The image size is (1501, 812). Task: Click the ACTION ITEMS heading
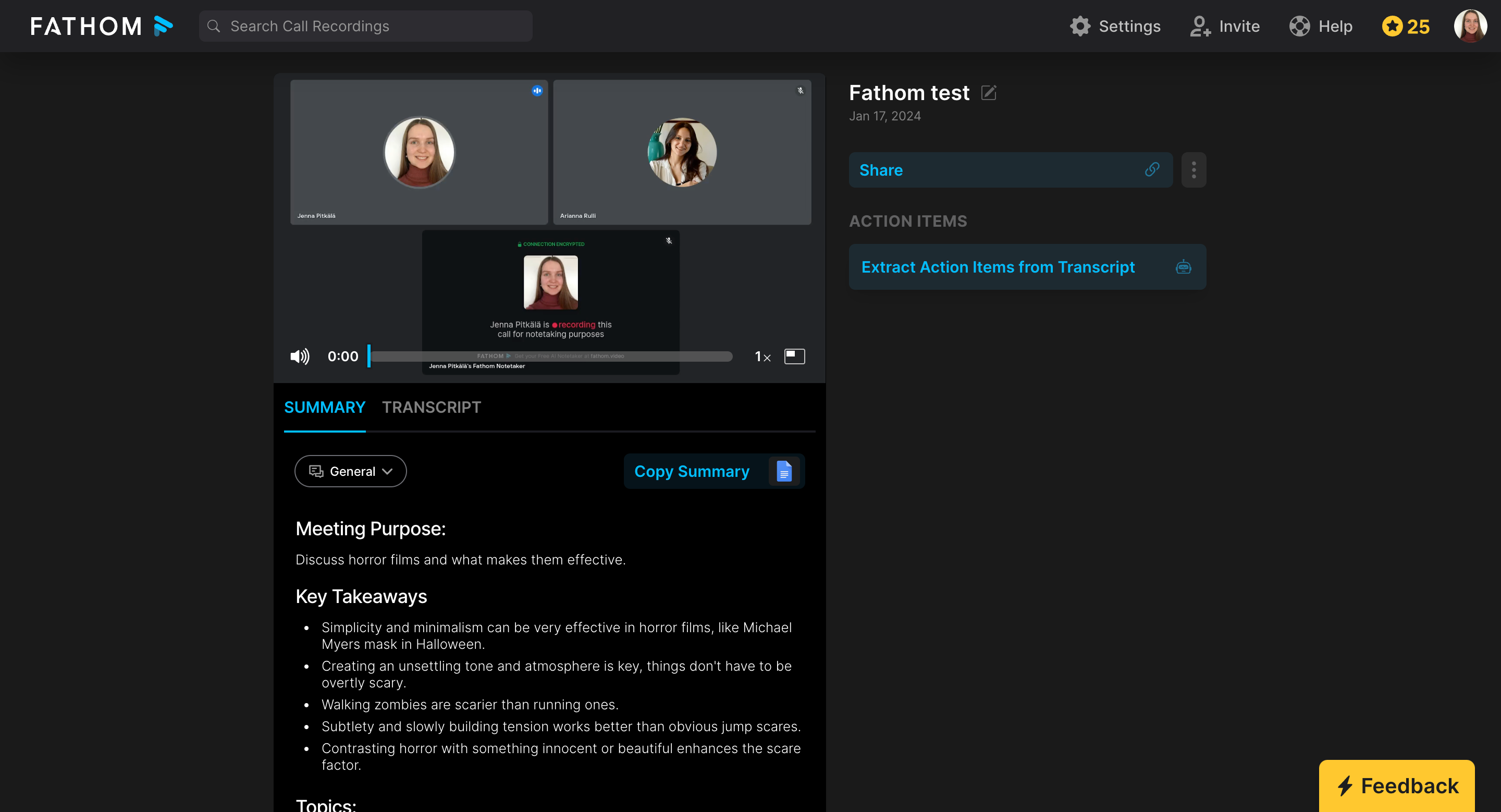click(x=908, y=221)
